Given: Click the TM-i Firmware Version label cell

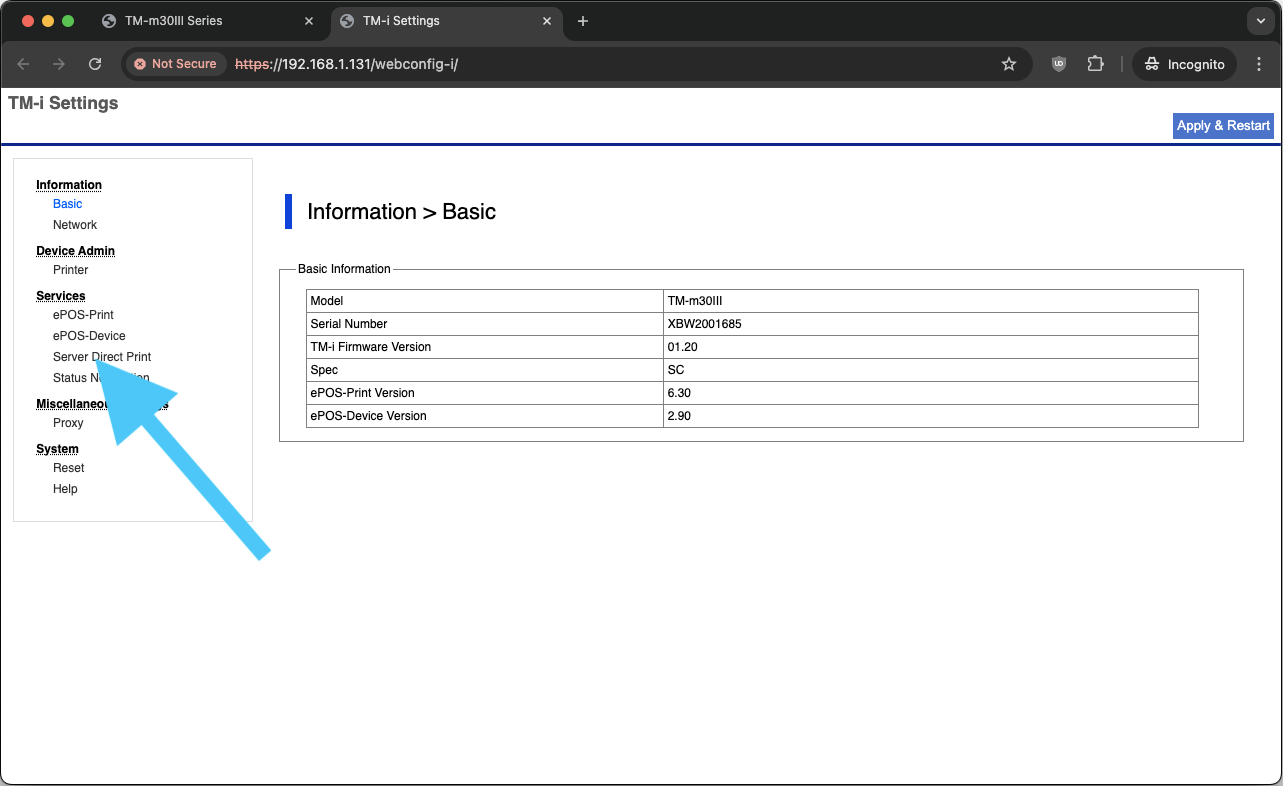Looking at the screenshot, I should click(x=485, y=347).
